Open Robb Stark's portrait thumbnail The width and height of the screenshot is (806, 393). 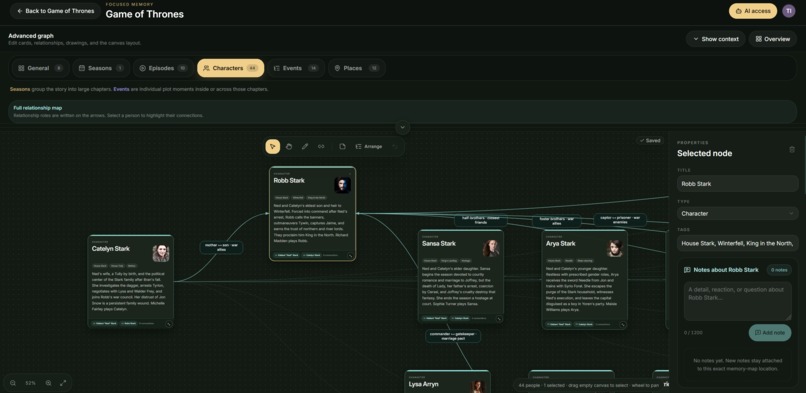(342, 185)
